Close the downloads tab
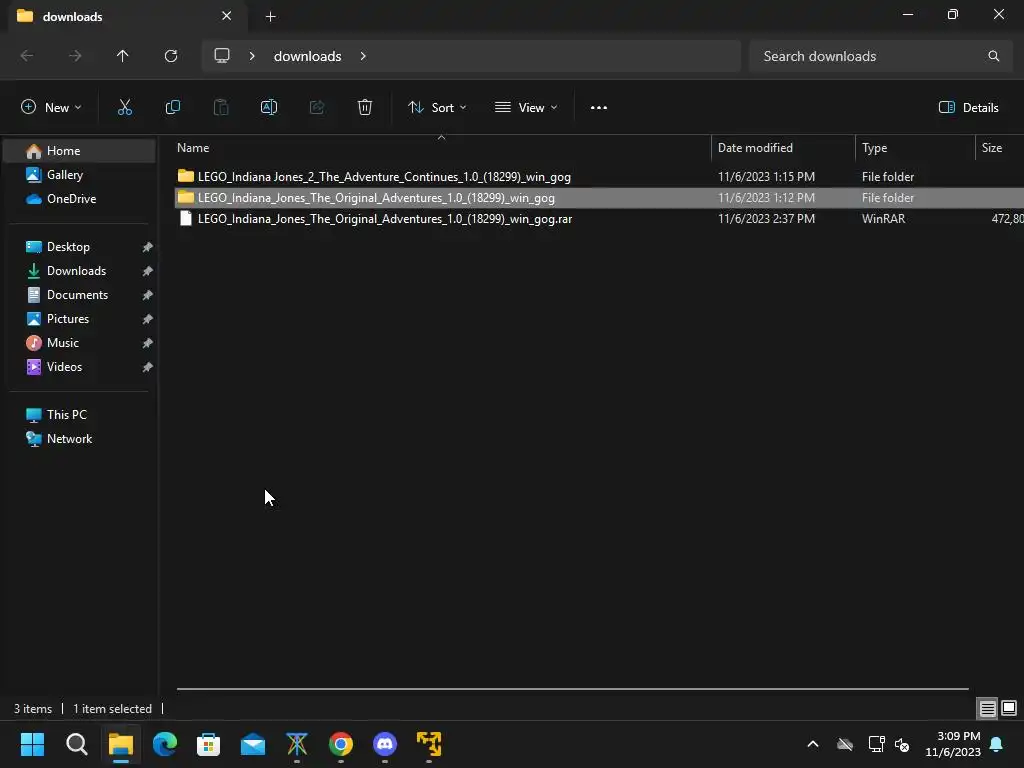This screenshot has height=768, width=1024. 227,16
